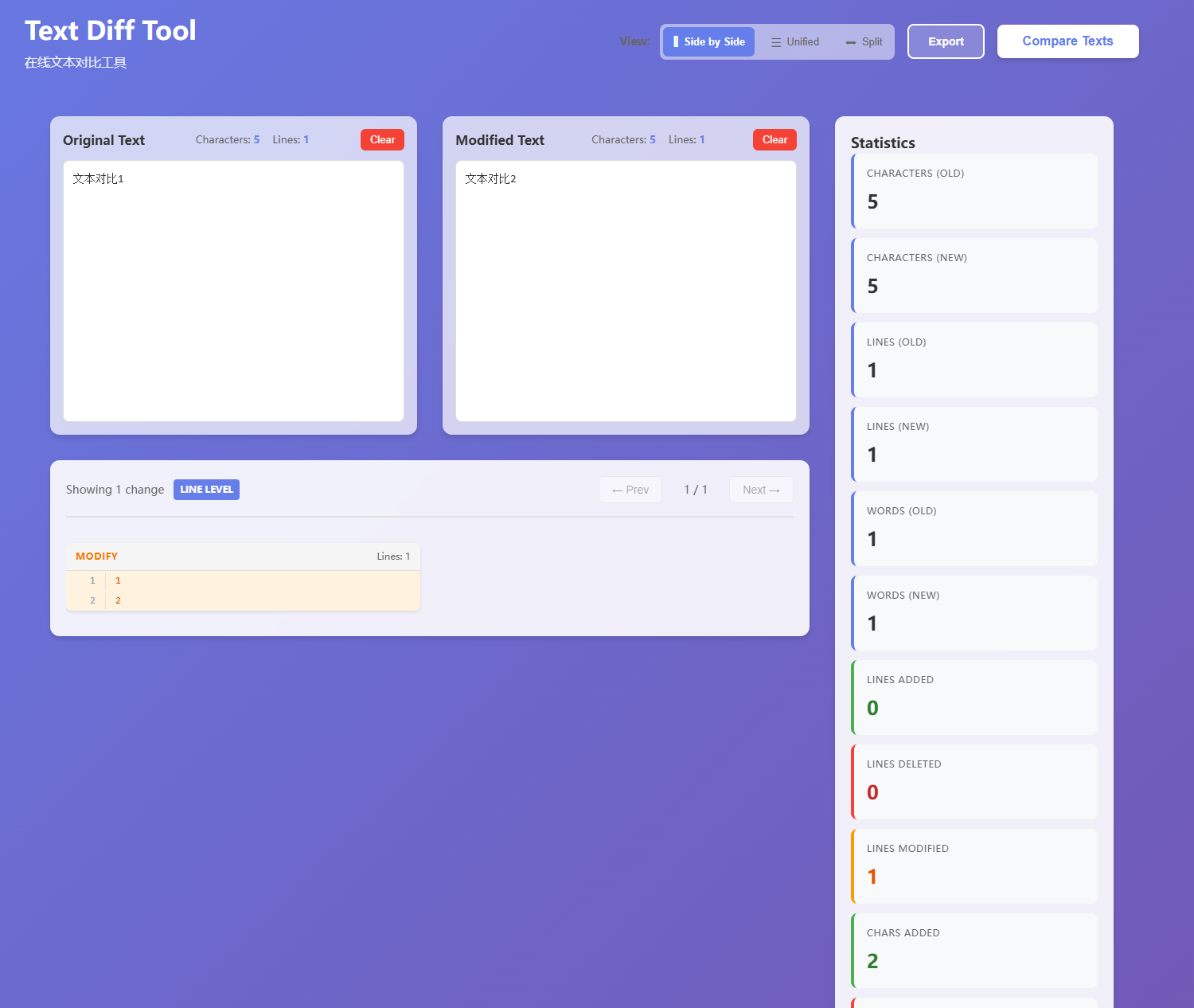
Task: Click the Export button
Action: pos(946,41)
